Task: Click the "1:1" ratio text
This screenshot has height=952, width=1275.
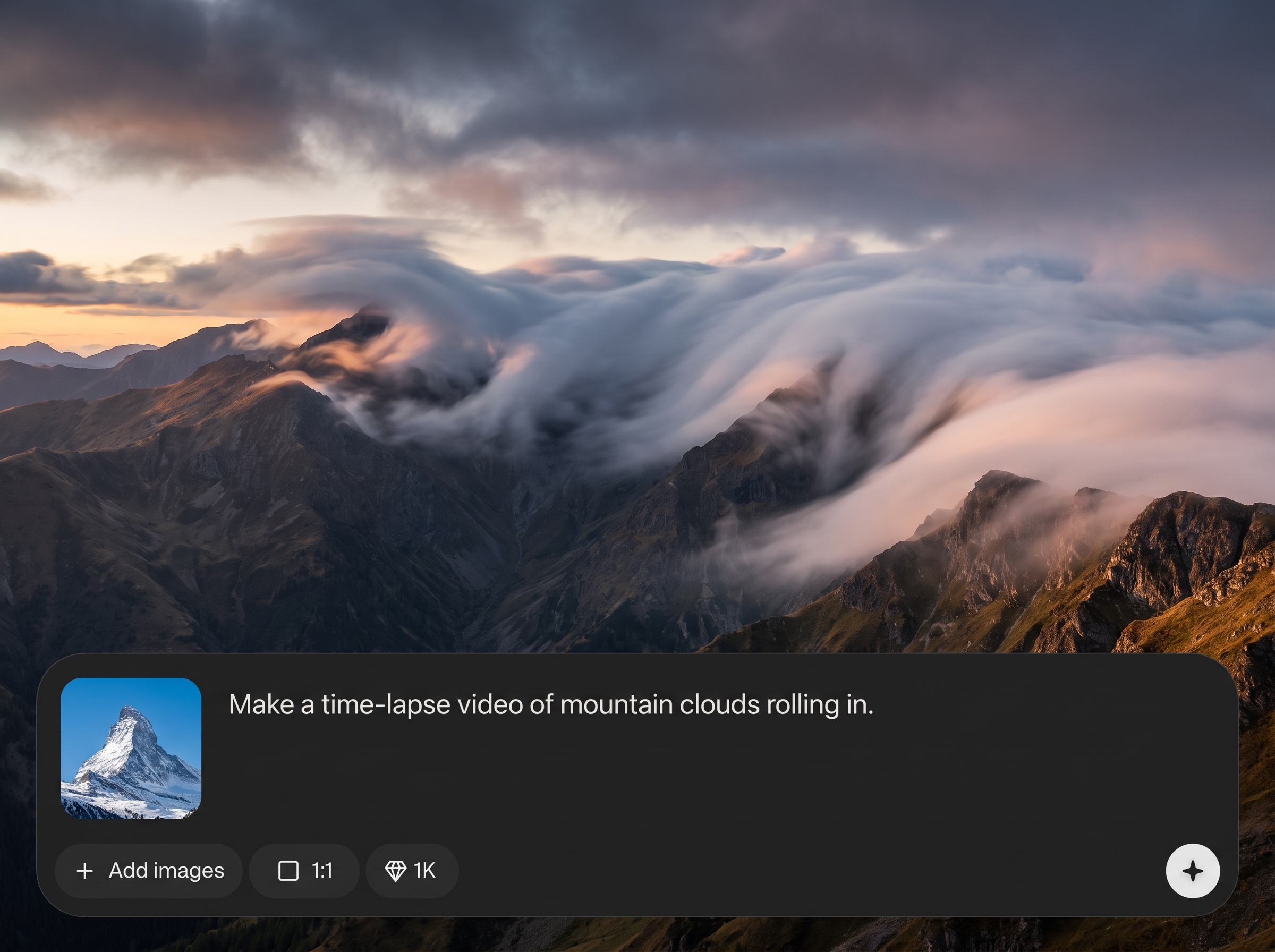Action: click(322, 871)
